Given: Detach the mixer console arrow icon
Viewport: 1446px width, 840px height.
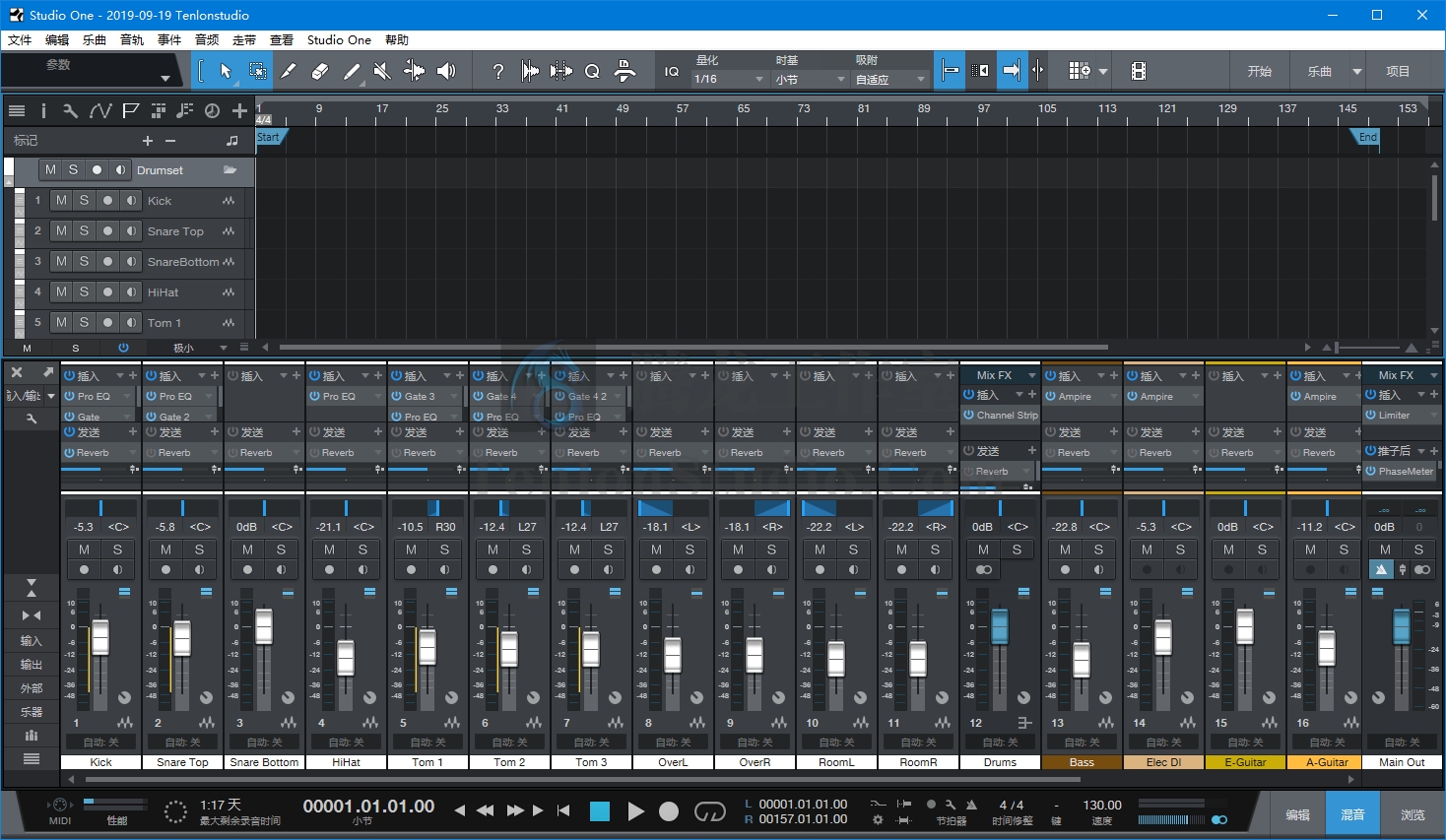Looking at the screenshot, I should click(47, 372).
